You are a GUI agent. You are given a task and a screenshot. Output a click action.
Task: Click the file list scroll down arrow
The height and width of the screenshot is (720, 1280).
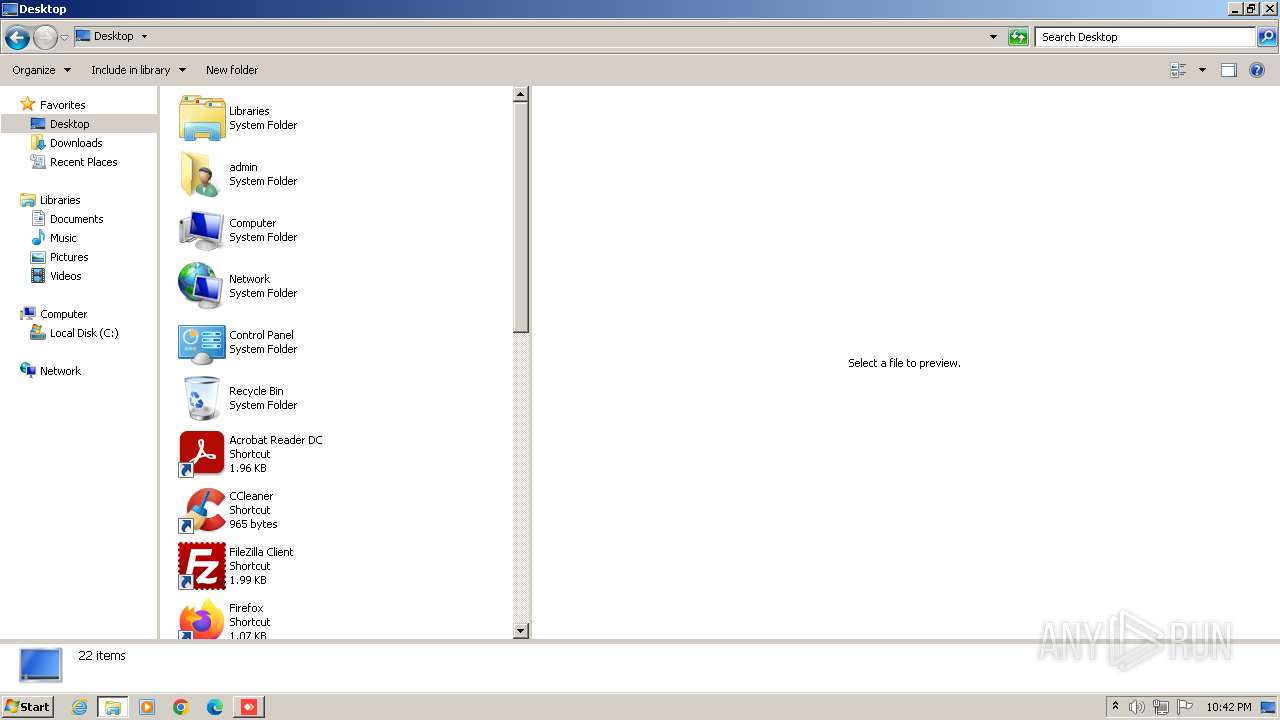[x=520, y=631]
